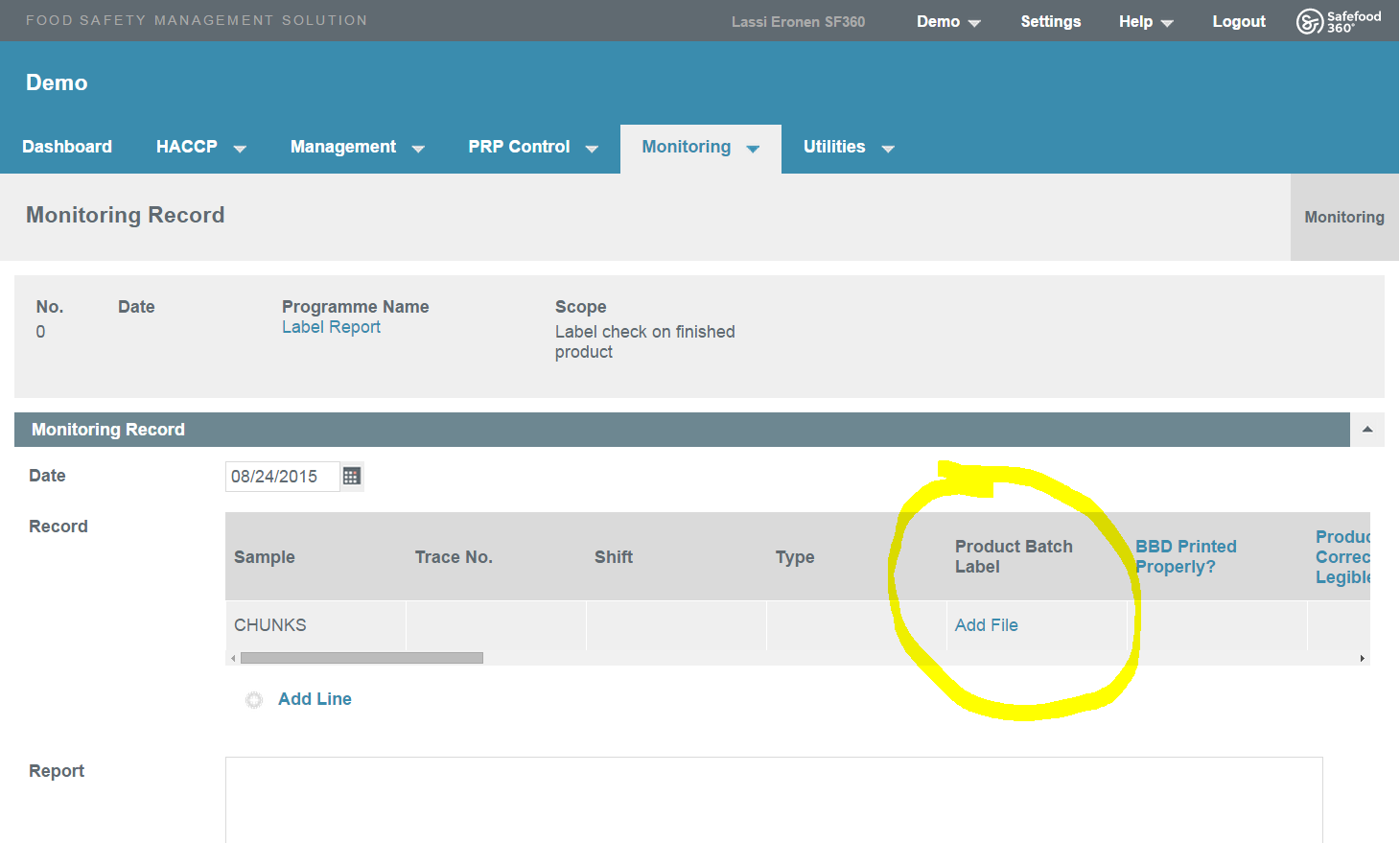Click the CHUNKS sample cell

pyautogui.click(x=316, y=625)
